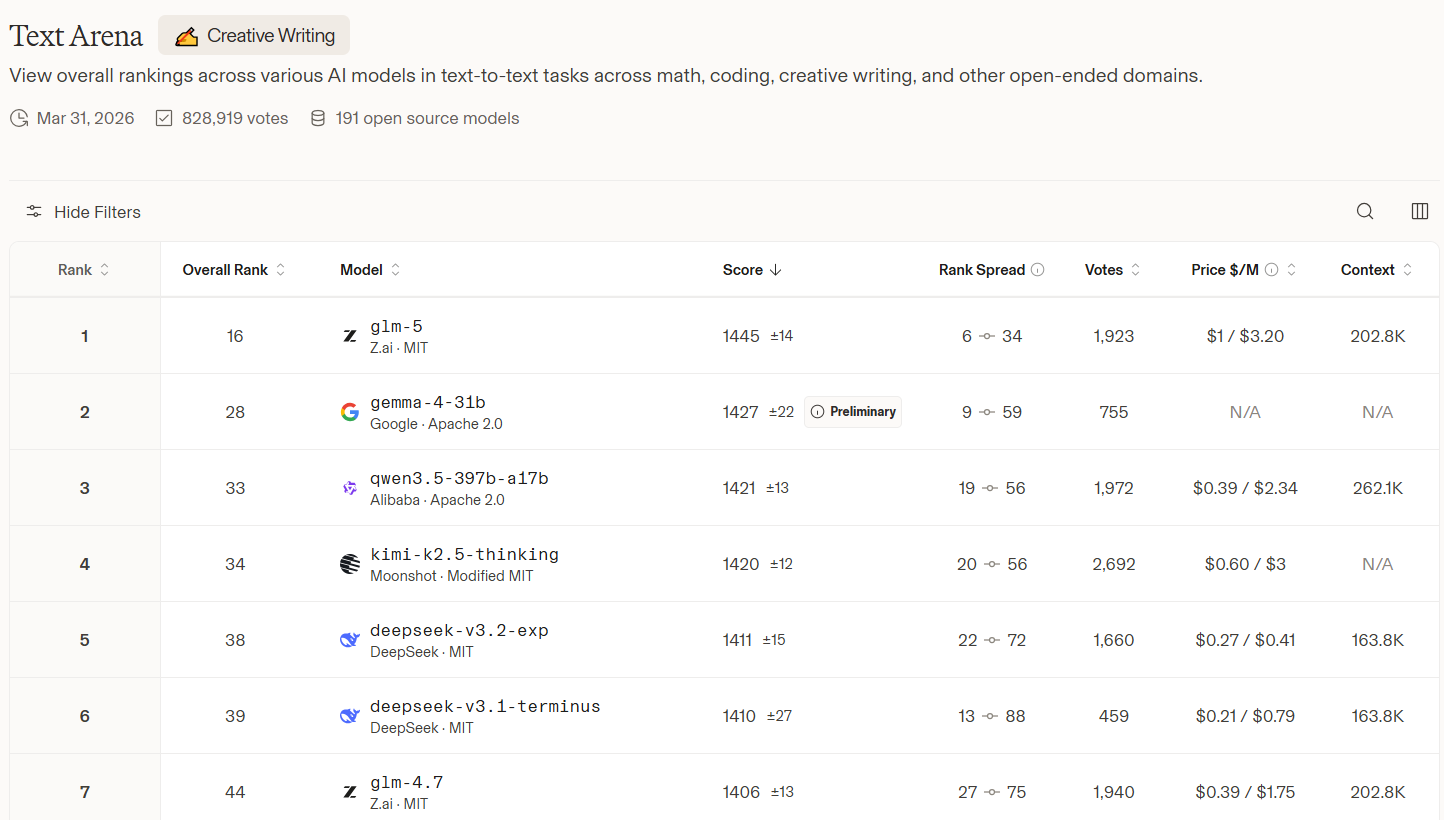This screenshot has height=820, width=1444.
Task: Click the DeepSeek logo beside deepseek-v3.1-terminus
Action: [350, 716]
